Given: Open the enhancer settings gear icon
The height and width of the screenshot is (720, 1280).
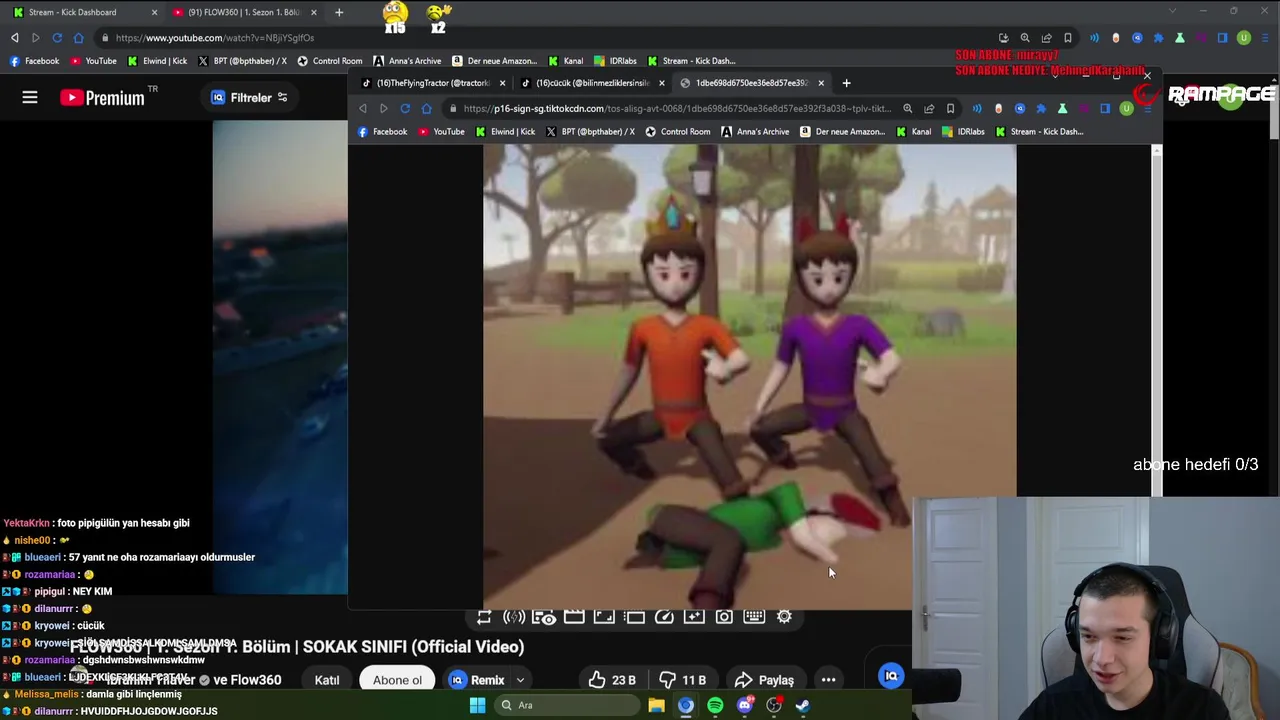Looking at the screenshot, I should point(784,617).
